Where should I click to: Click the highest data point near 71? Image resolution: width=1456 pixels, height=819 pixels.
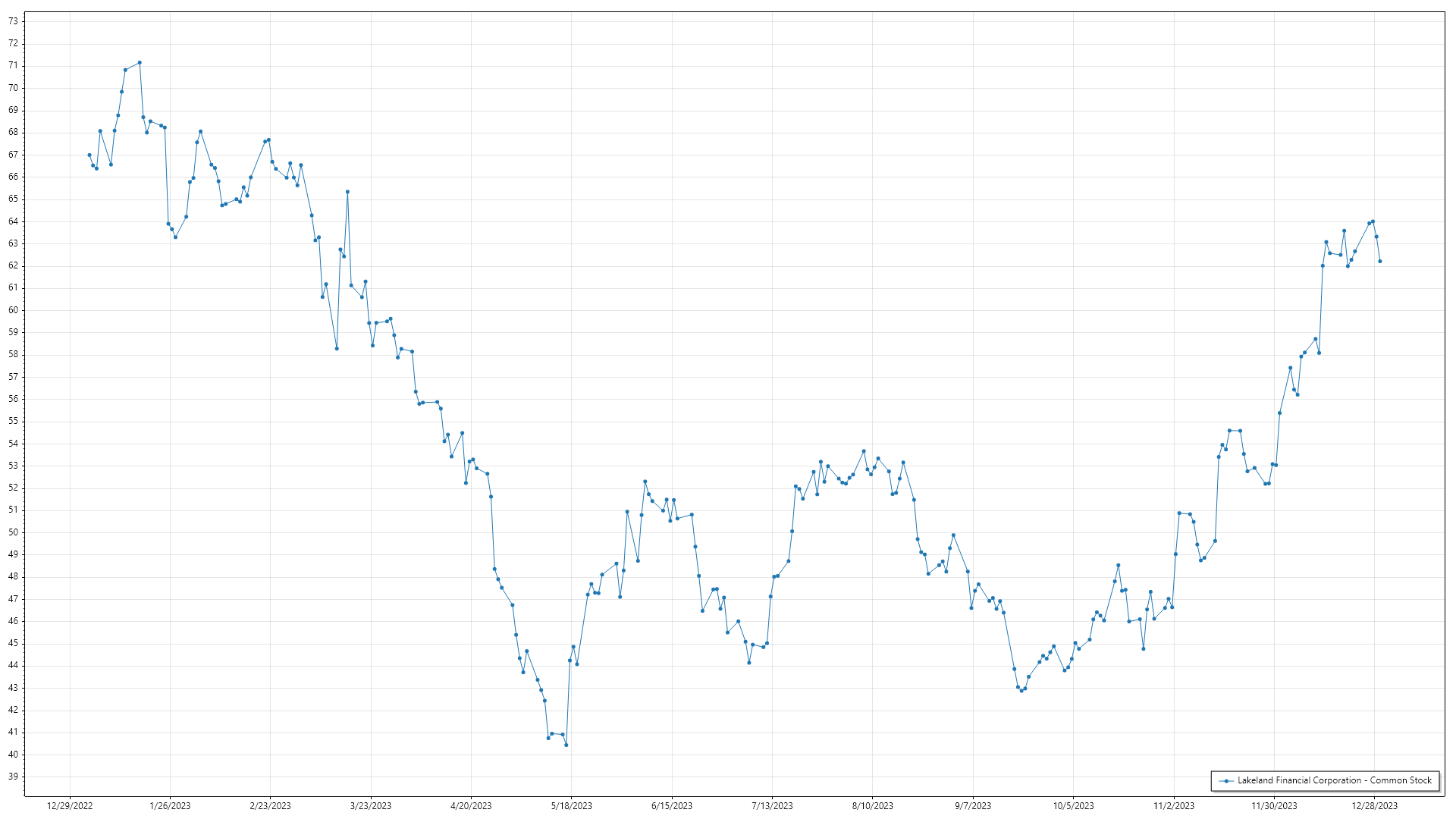click(140, 63)
